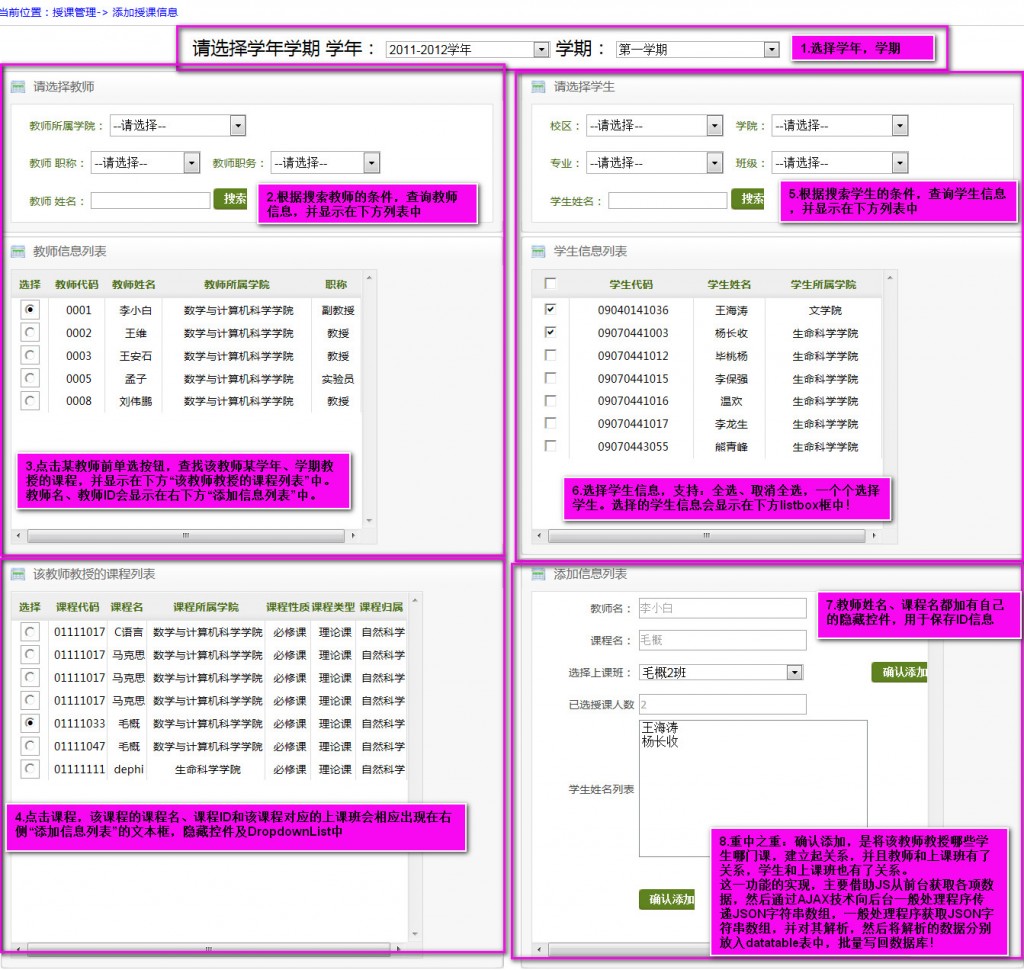Click the 课程所属学院 column header

[x=206, y=607]
